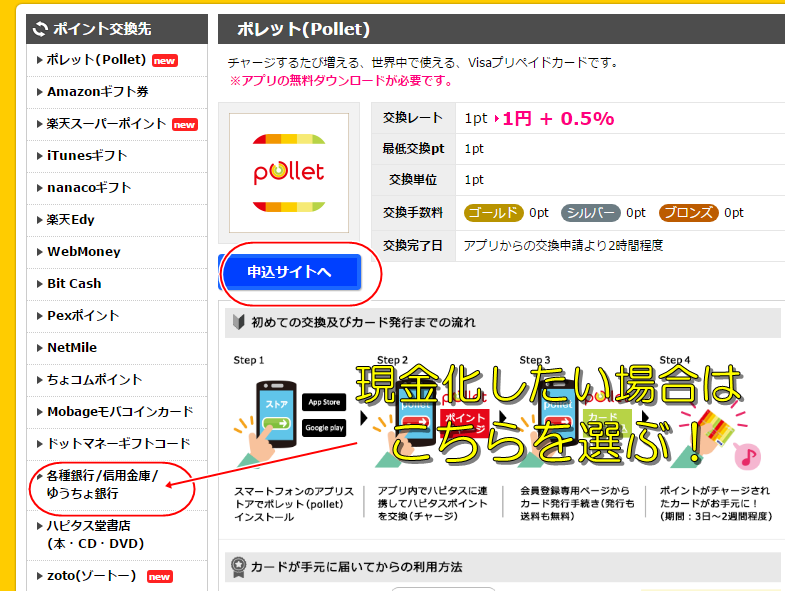The image size is (785, 591).
Task: Open ポレット(Pollet) in the sidebar
Action: pos(96,60)
